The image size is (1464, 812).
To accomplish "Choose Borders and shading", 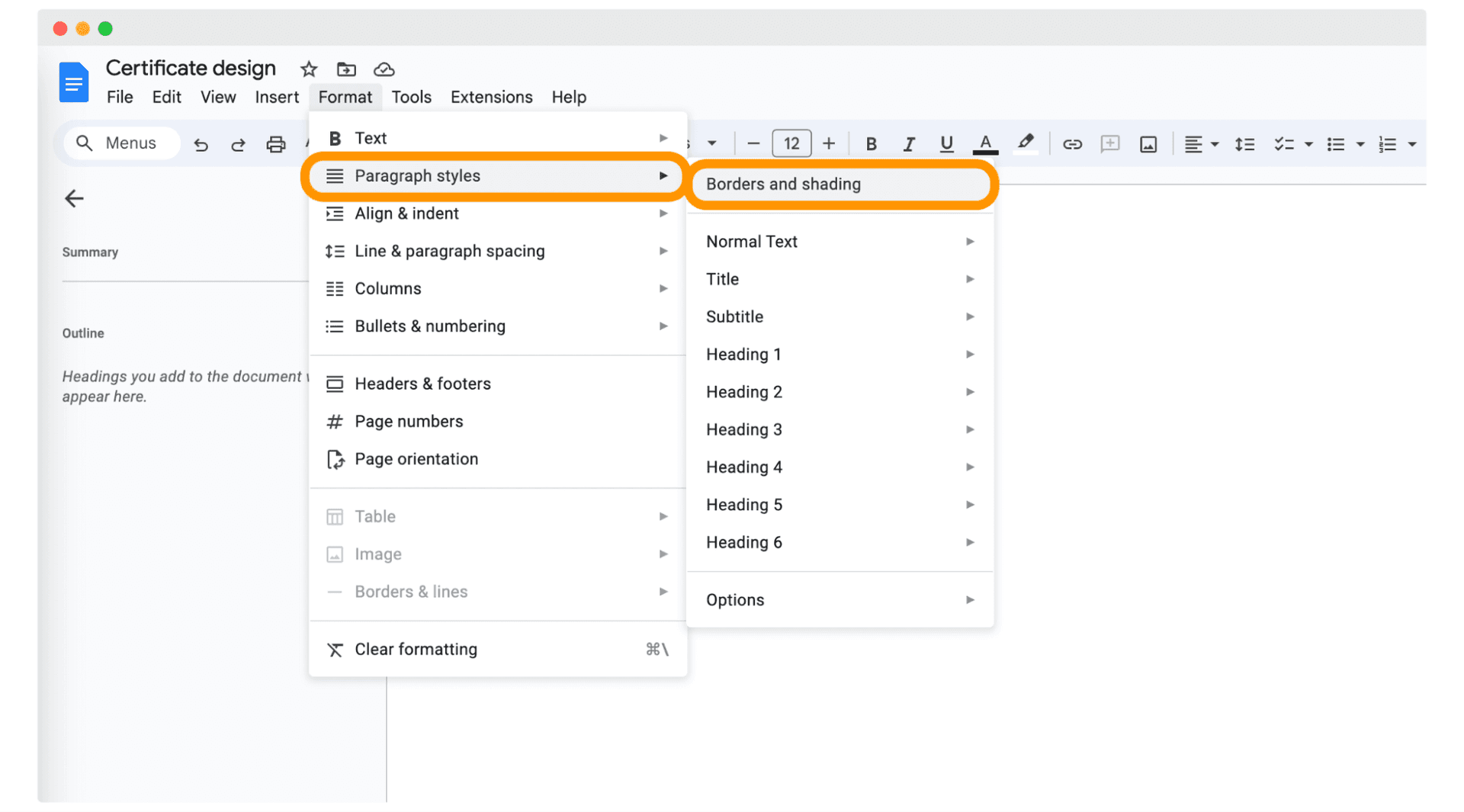I will pyautogui.click(x=841, y=185).
